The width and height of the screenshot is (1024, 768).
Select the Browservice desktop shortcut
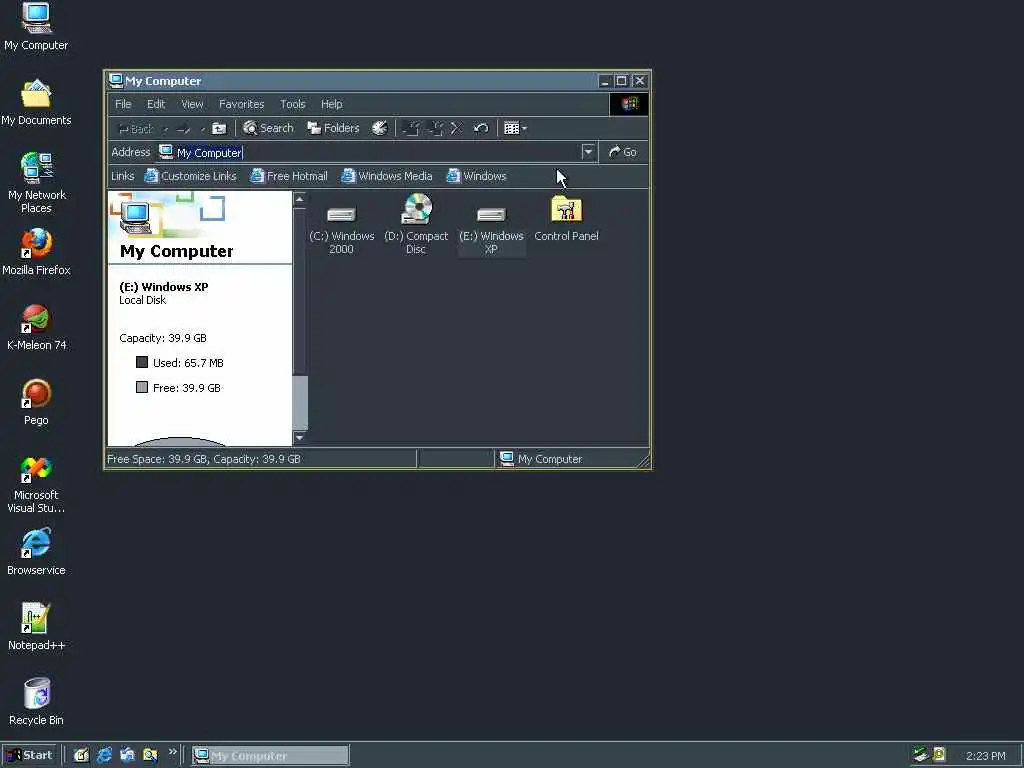coord(36,552)
